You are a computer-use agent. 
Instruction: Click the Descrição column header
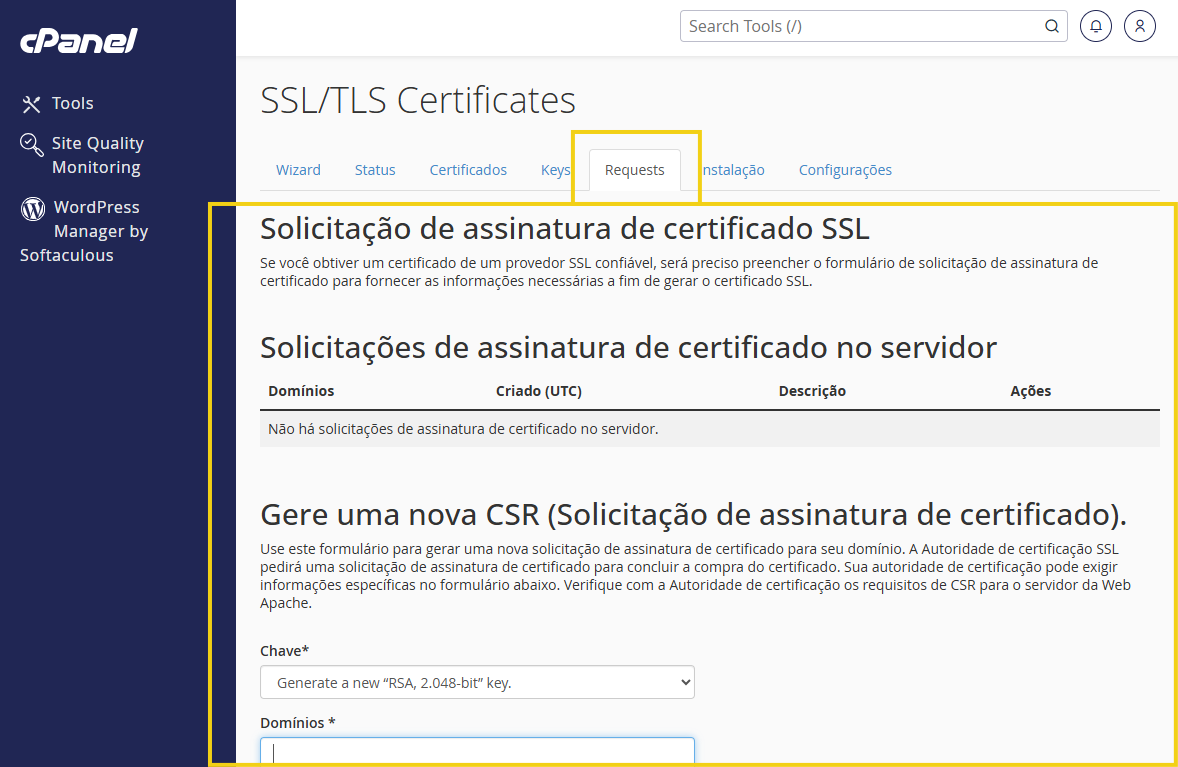tap(812, 391)
